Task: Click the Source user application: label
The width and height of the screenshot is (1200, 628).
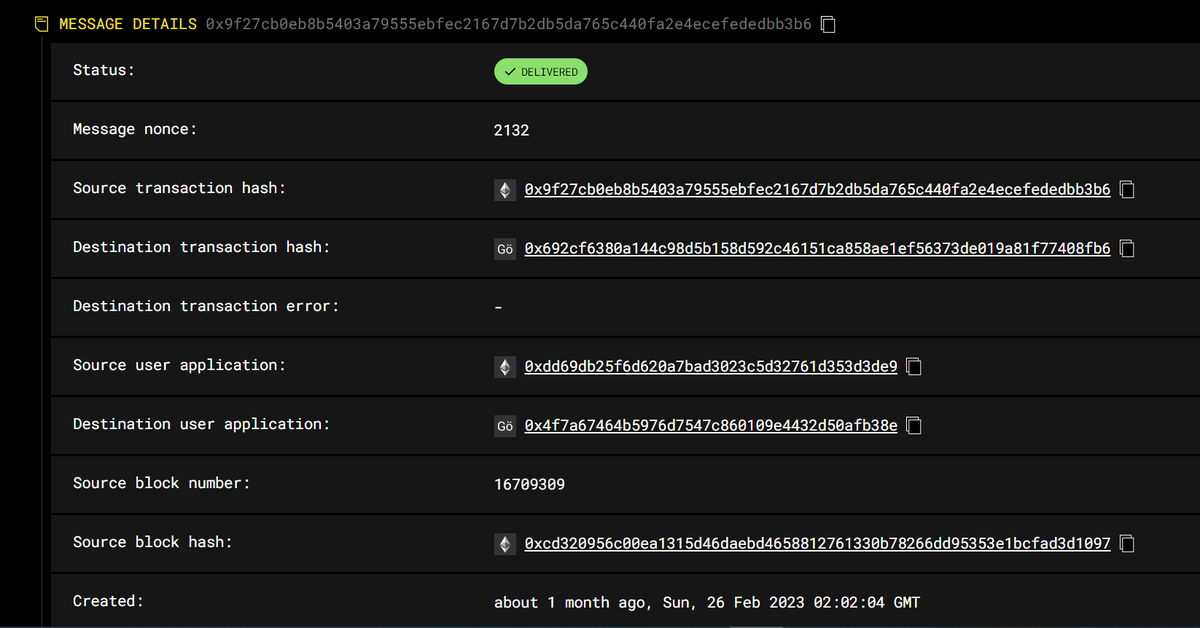Action: pyautogui.click(x=179, y=365)
